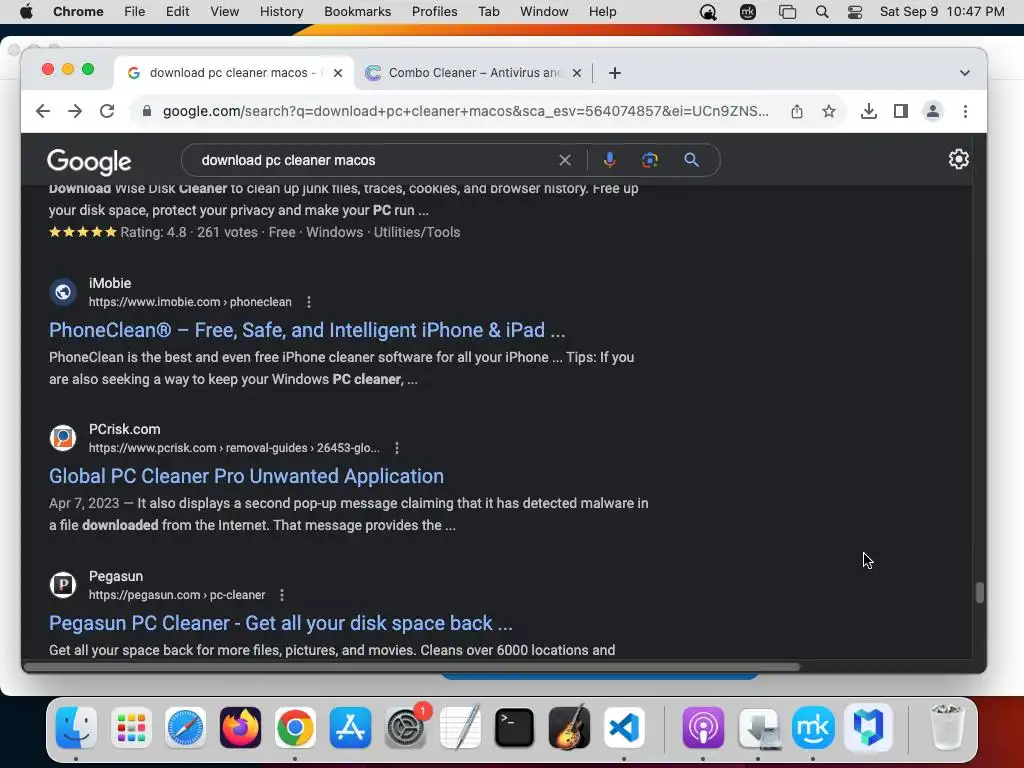Search by image with the Lens icon
Viewport: 1024px width, 768px height.
point(650,160)
